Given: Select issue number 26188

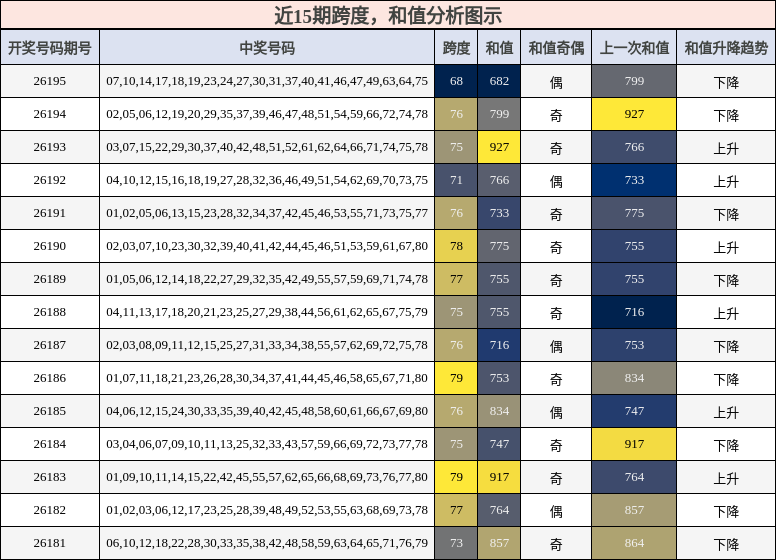Looking at the screenshot, I should 49,312.
